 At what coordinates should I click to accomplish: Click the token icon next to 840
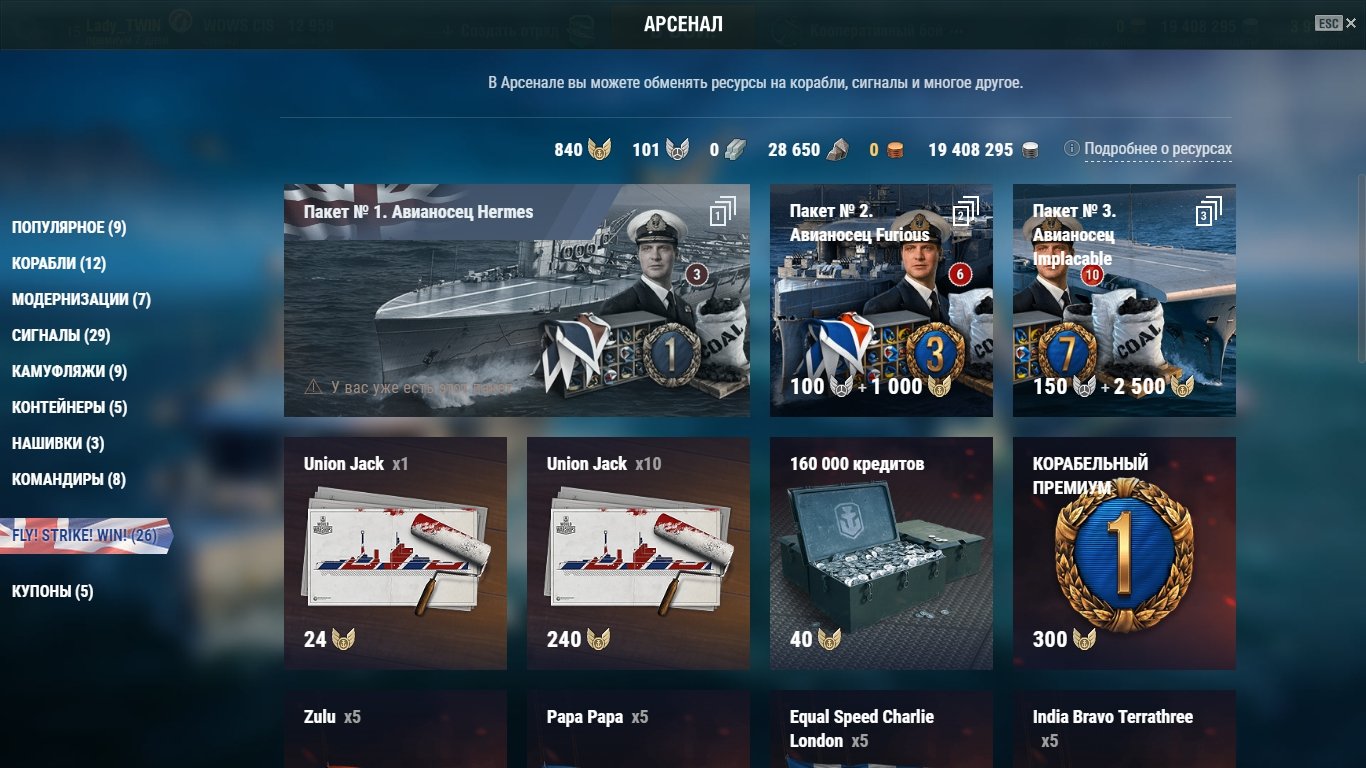coord(600,150)
